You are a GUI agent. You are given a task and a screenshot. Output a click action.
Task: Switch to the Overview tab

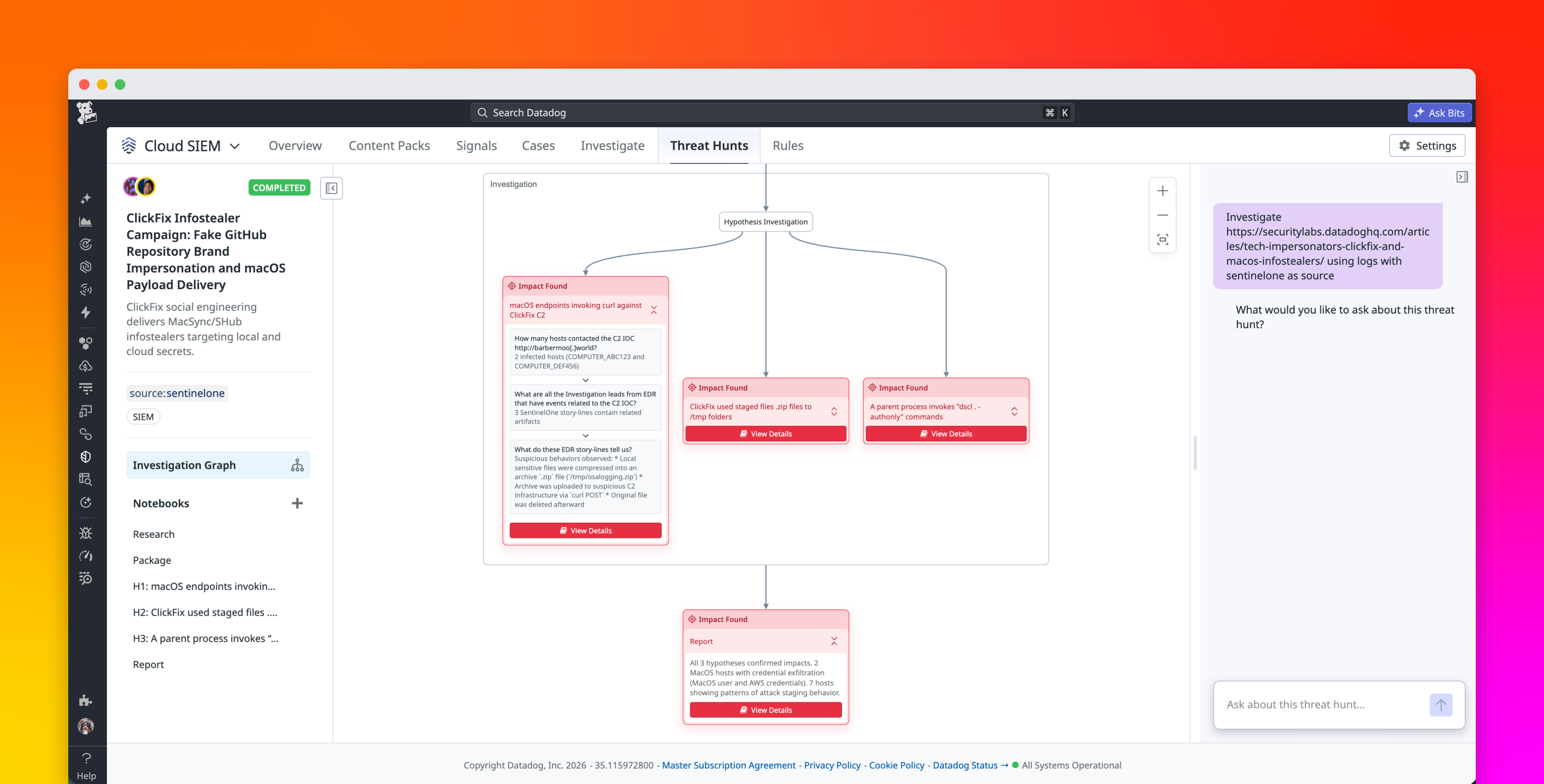tap(295, 146)
